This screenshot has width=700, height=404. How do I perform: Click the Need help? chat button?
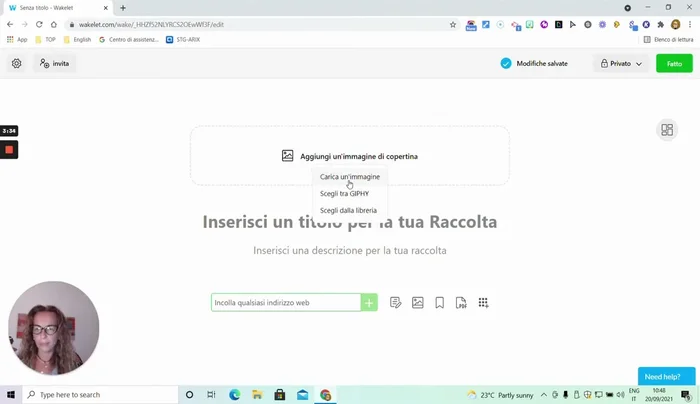pos(667,377)
